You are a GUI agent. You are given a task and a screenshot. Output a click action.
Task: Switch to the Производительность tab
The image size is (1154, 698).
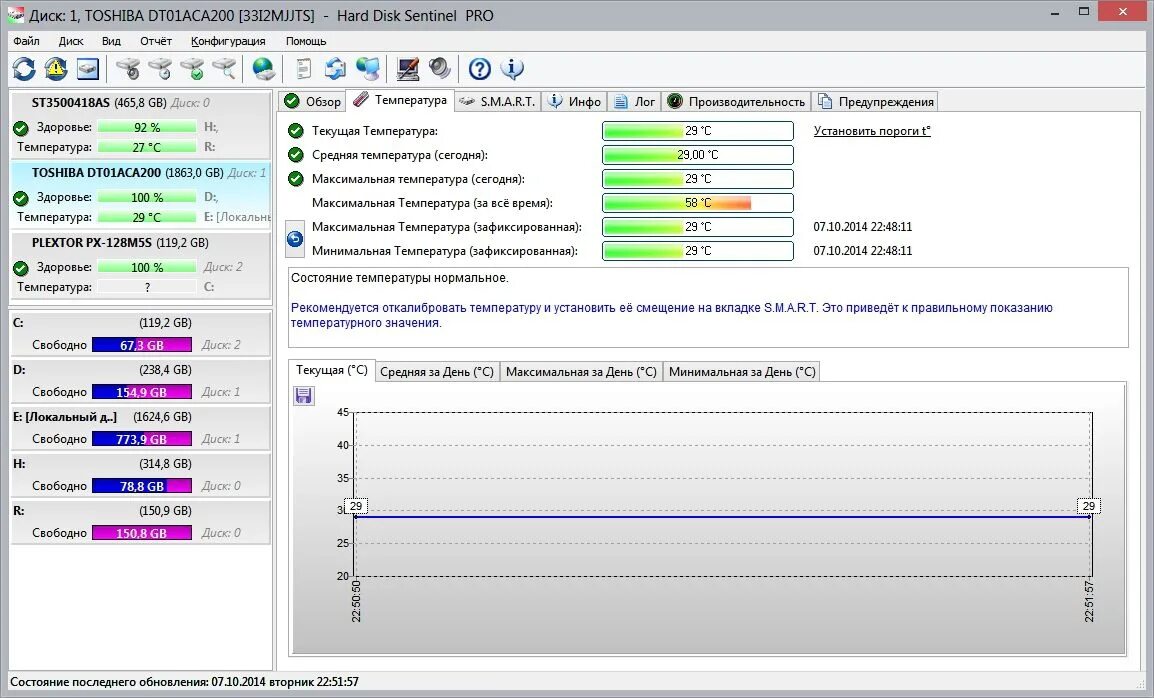coord(736,102)
